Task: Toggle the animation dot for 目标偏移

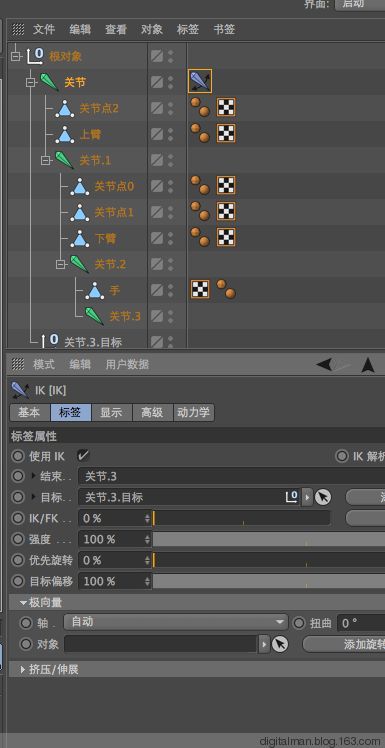Action: (x=18, y=581)
